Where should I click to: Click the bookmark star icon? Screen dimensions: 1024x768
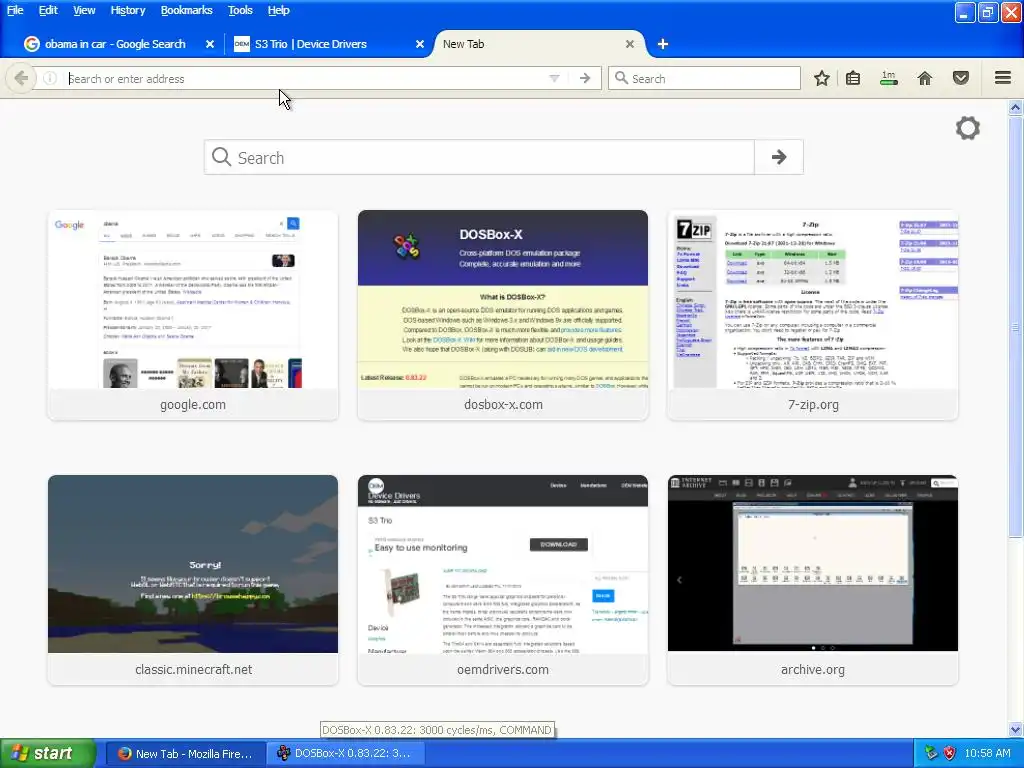tap(822, 78)
